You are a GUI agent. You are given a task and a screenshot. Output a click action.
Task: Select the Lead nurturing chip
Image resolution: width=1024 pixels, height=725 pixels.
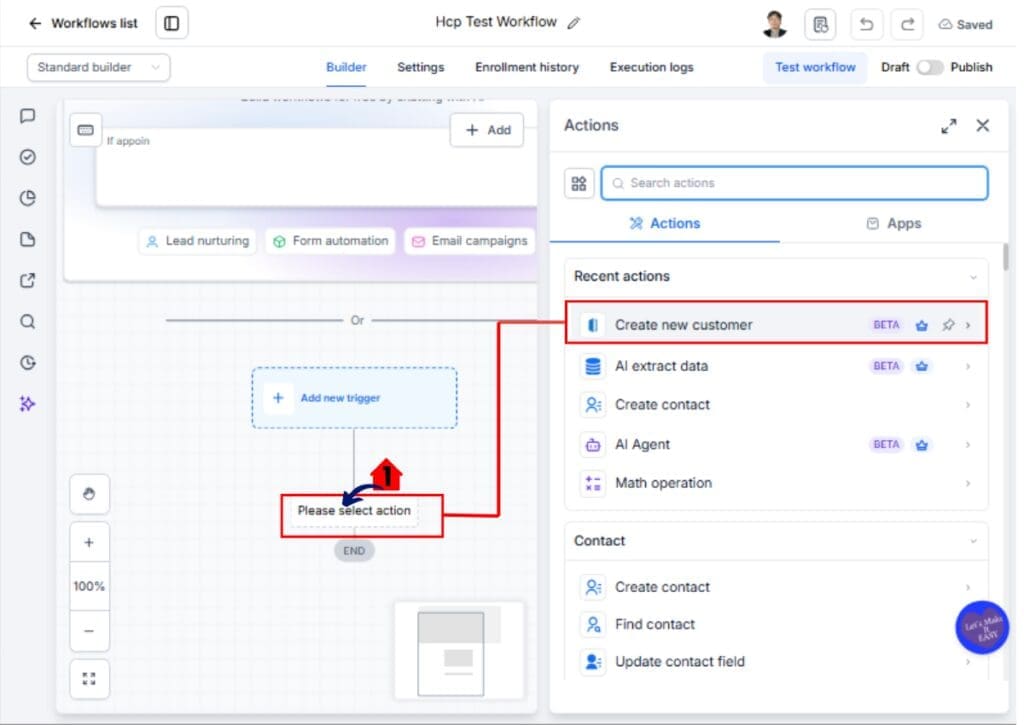click(x=197, y=241)
